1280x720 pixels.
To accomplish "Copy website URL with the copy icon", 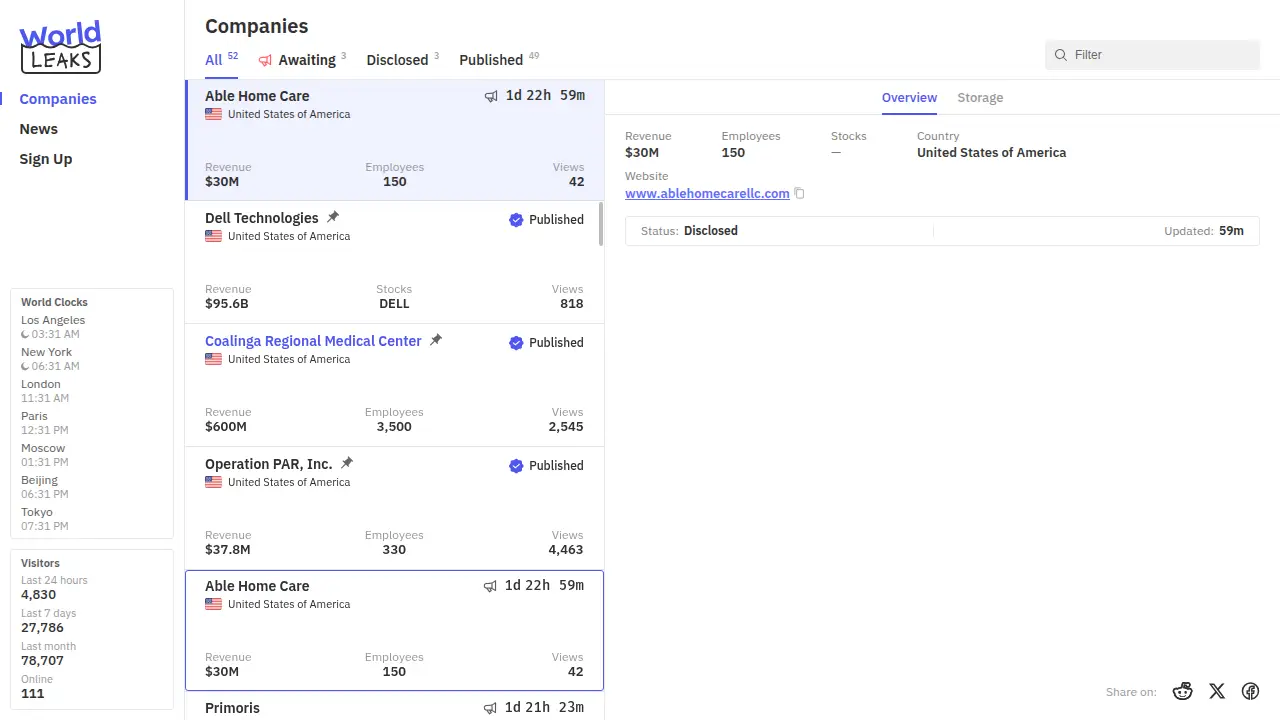I will (799, 194).
